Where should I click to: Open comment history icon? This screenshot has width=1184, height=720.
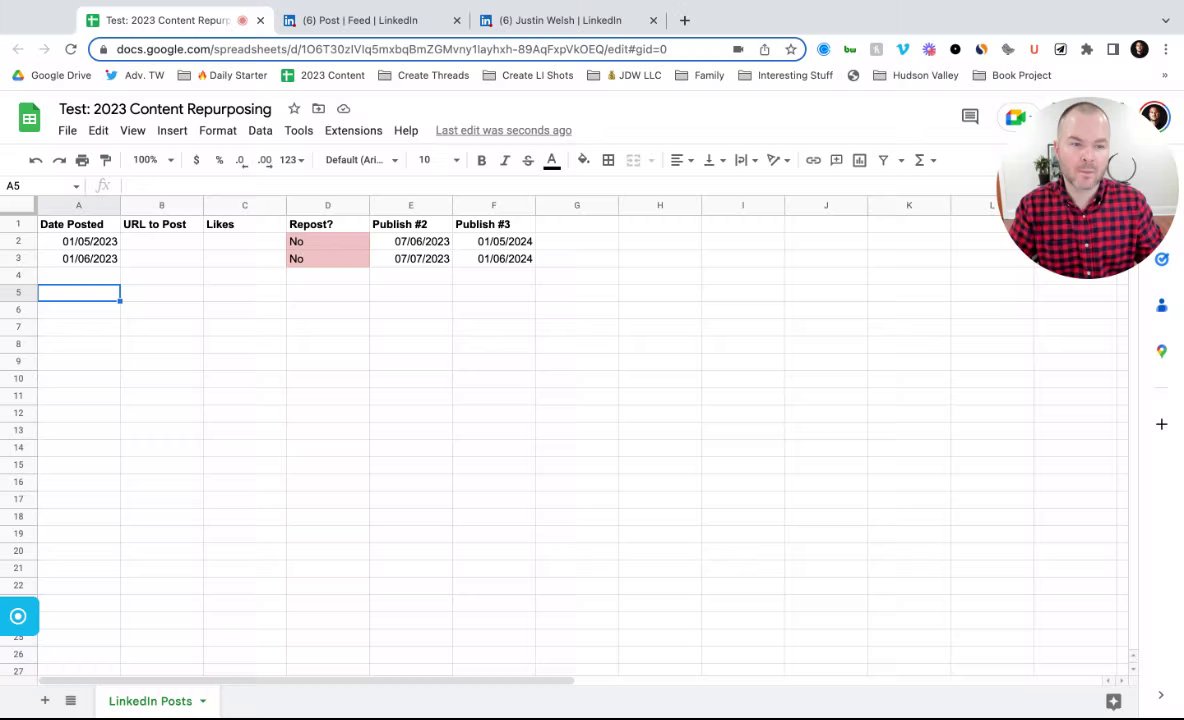[x=970, y=115]
